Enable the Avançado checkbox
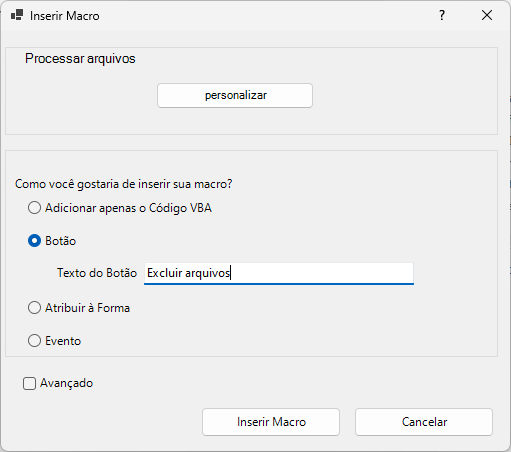The image size is (511, 452). (x=29, y=383)
